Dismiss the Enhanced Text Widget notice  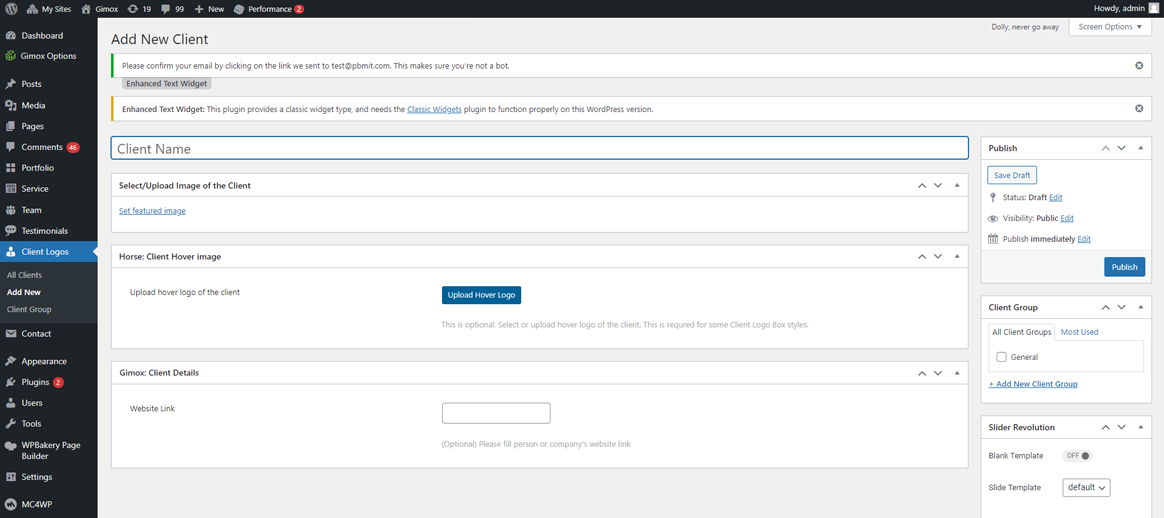[x=1139, y=109]
